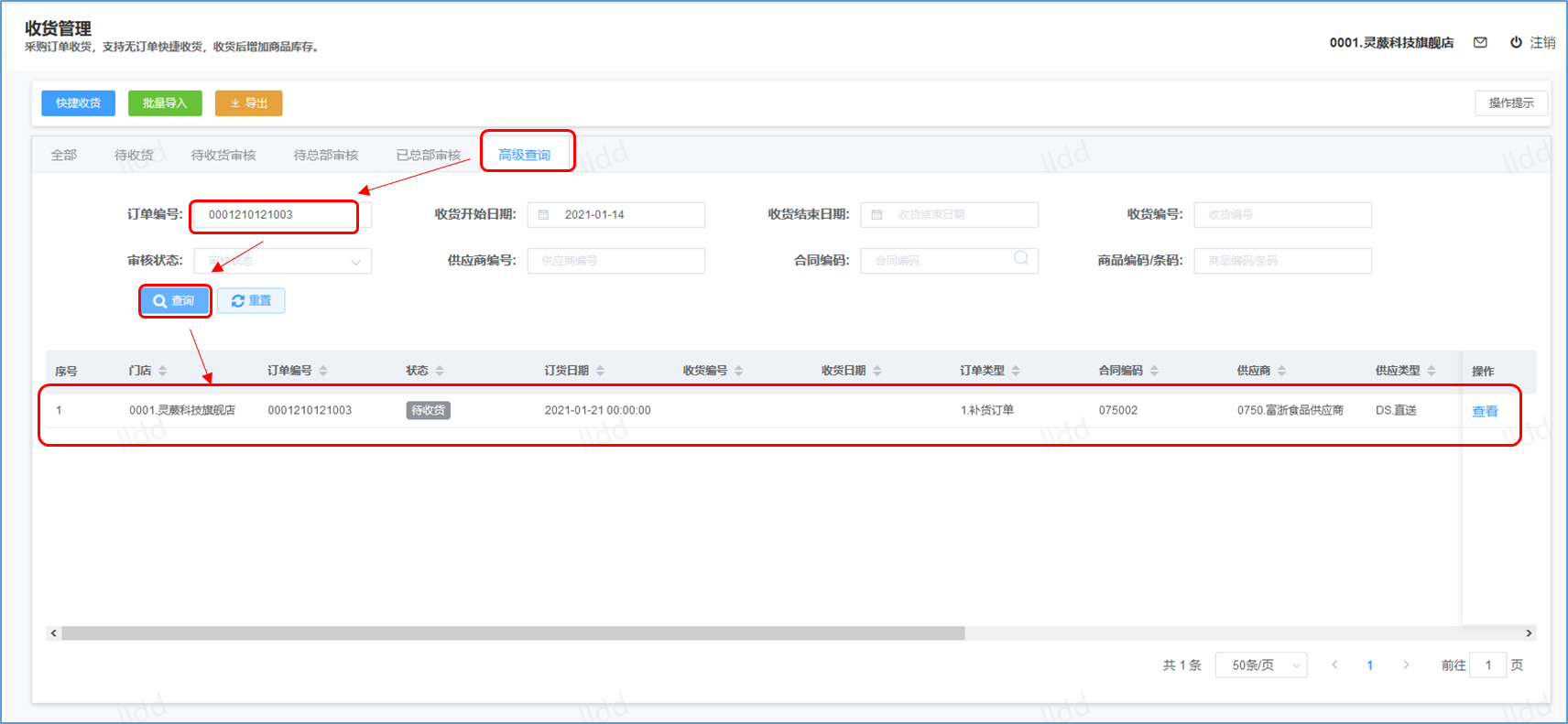Image resolution: width=1568 pixels, height=724 pixels.
Task: Click the power icon beside 注销
Action: click(1516, 42)
